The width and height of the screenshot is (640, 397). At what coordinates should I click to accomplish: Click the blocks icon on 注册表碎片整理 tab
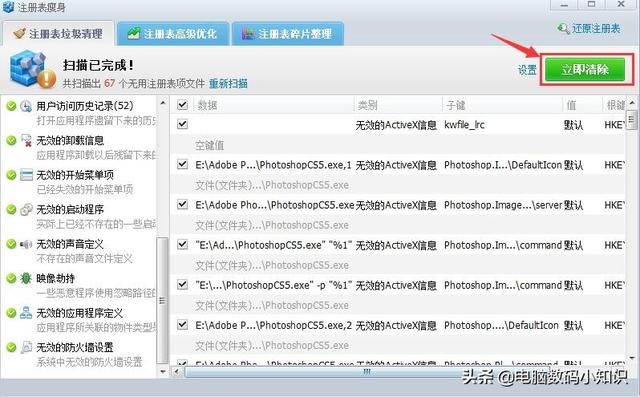(248, 33)
